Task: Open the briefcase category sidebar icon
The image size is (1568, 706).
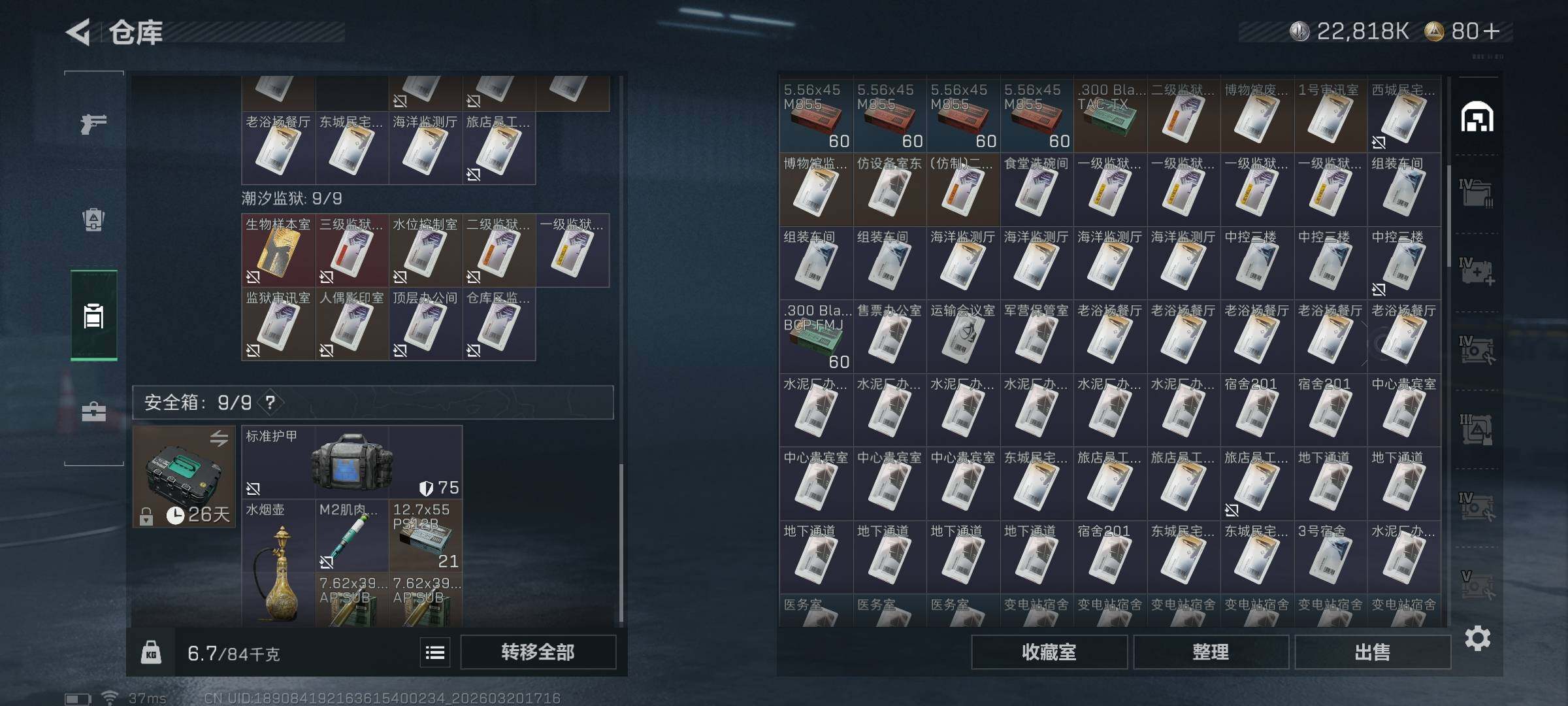Action: point(93,412)
